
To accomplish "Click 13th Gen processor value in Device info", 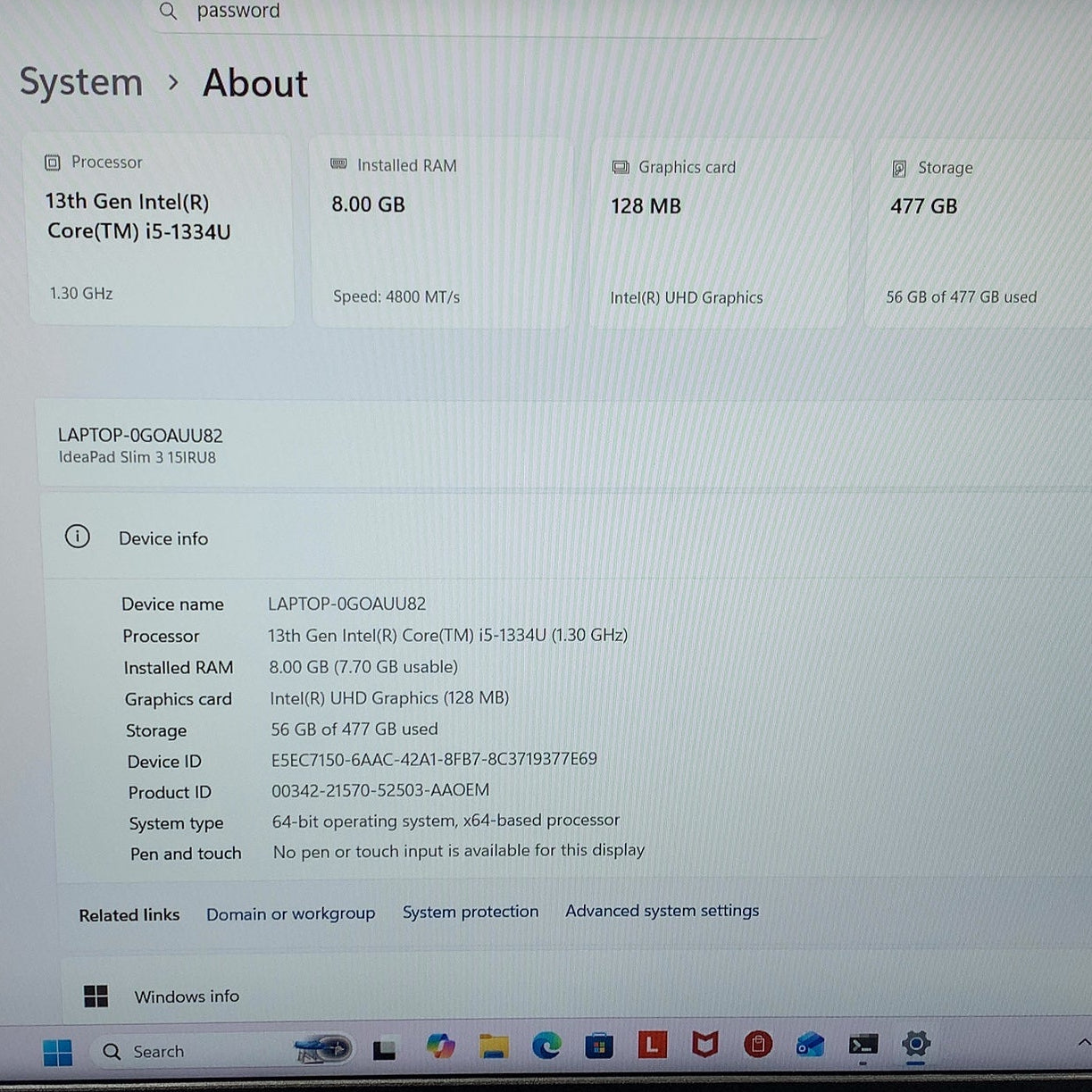I will click(x=447, y=635).
